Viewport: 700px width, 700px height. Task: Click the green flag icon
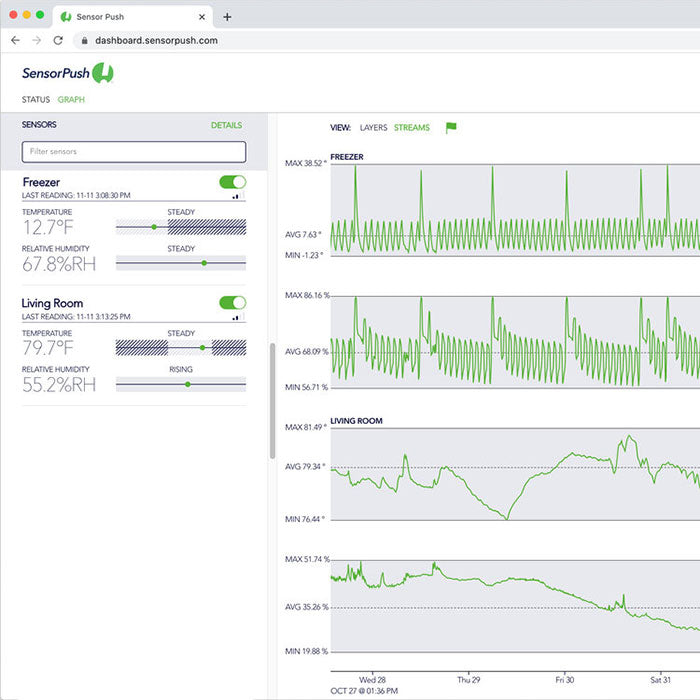(x=450, y=128)
